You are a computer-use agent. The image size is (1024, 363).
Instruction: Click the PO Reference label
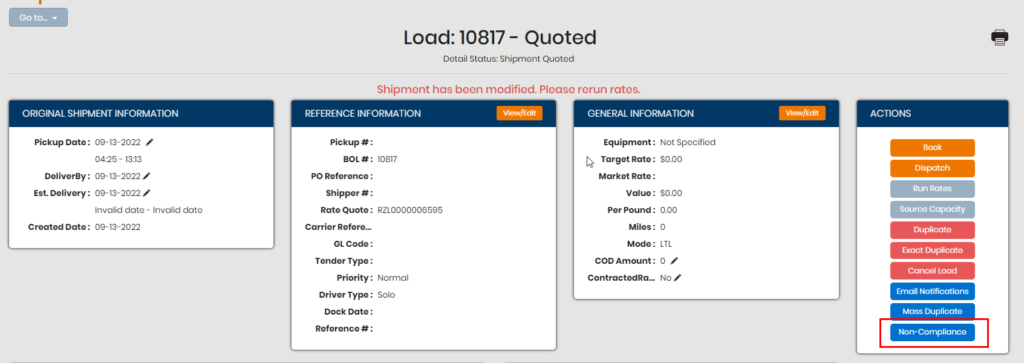[342, 176]
